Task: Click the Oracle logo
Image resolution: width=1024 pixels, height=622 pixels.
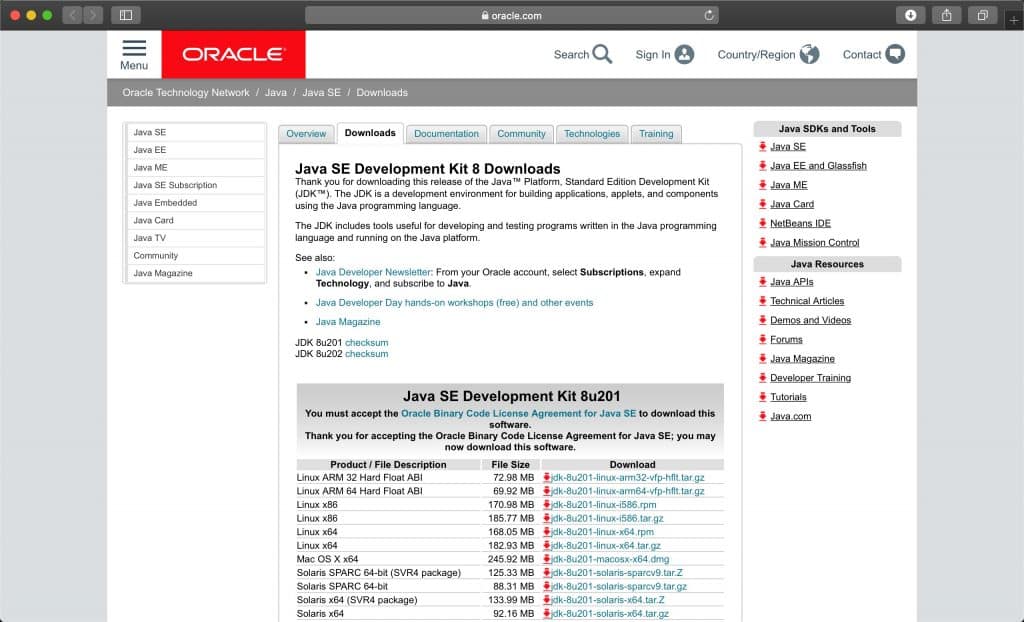Action: click(x=233, y=54)
